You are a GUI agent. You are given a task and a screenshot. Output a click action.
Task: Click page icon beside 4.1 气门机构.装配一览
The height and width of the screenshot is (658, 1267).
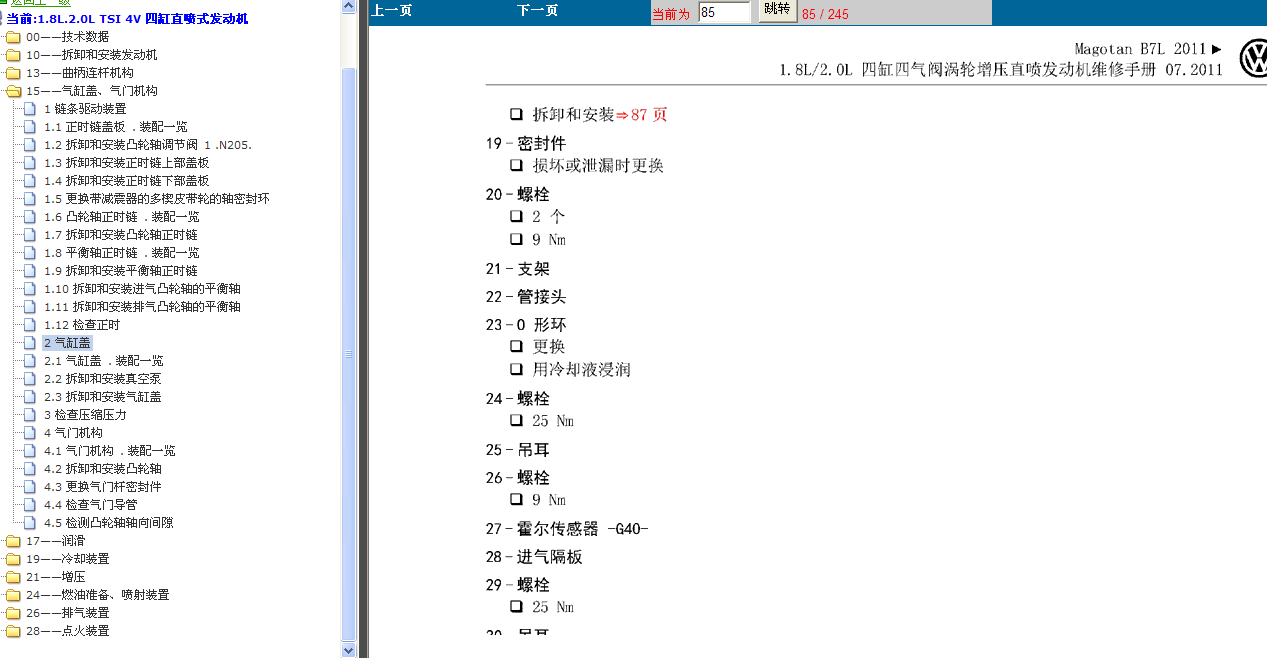coord(30,451)
